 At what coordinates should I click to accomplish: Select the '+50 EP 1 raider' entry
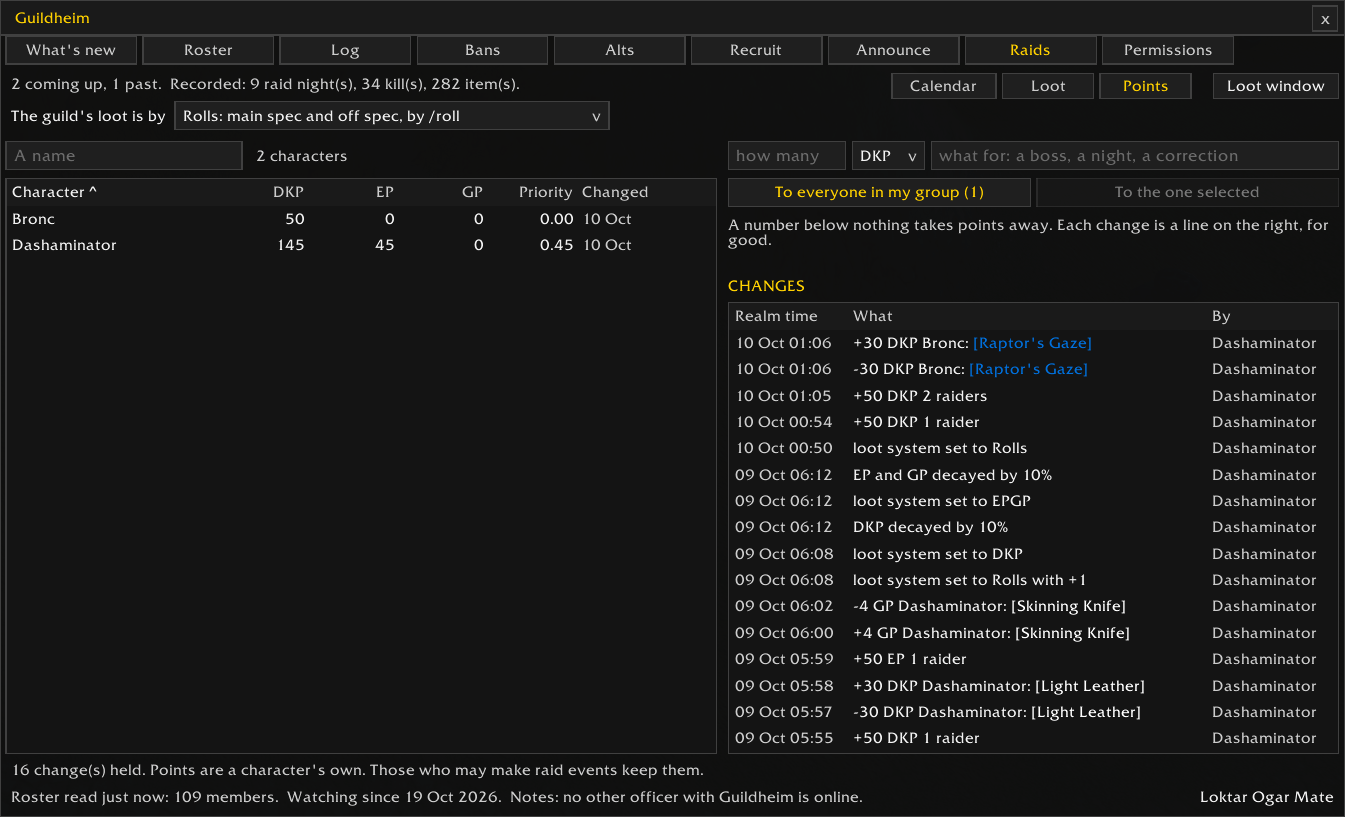[1033, 659]
